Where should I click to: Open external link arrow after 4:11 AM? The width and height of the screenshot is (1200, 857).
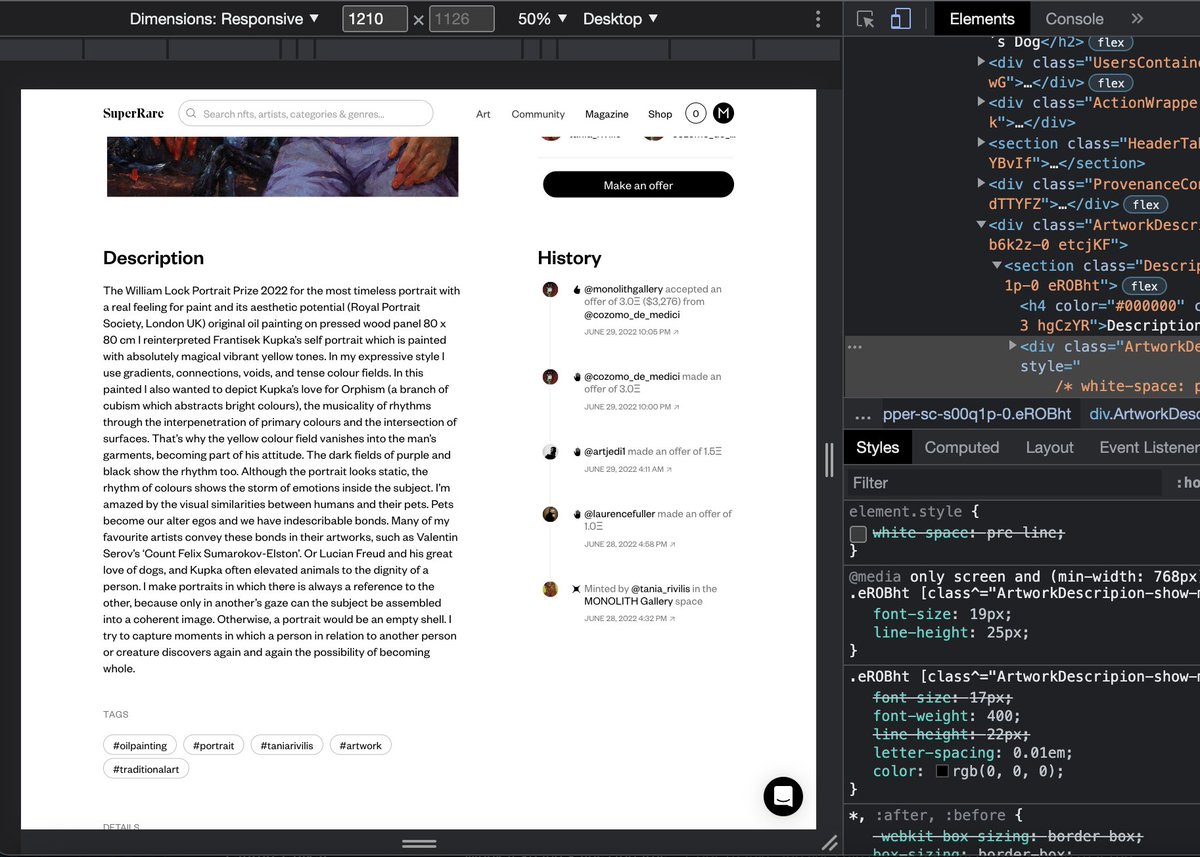click(x=669, y=469)
